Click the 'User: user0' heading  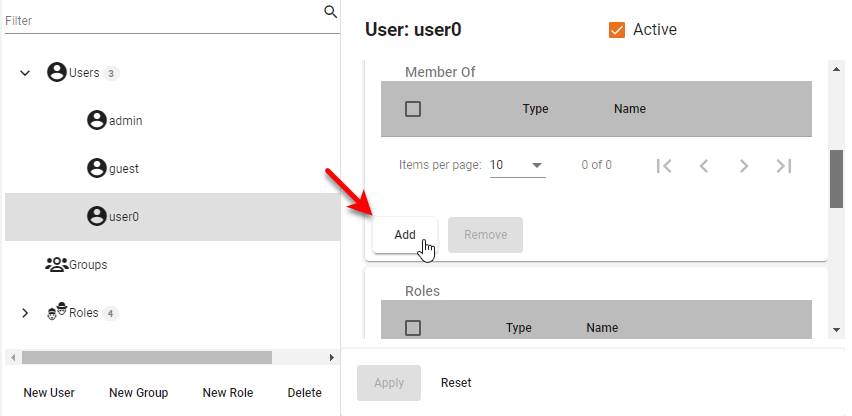413,29
